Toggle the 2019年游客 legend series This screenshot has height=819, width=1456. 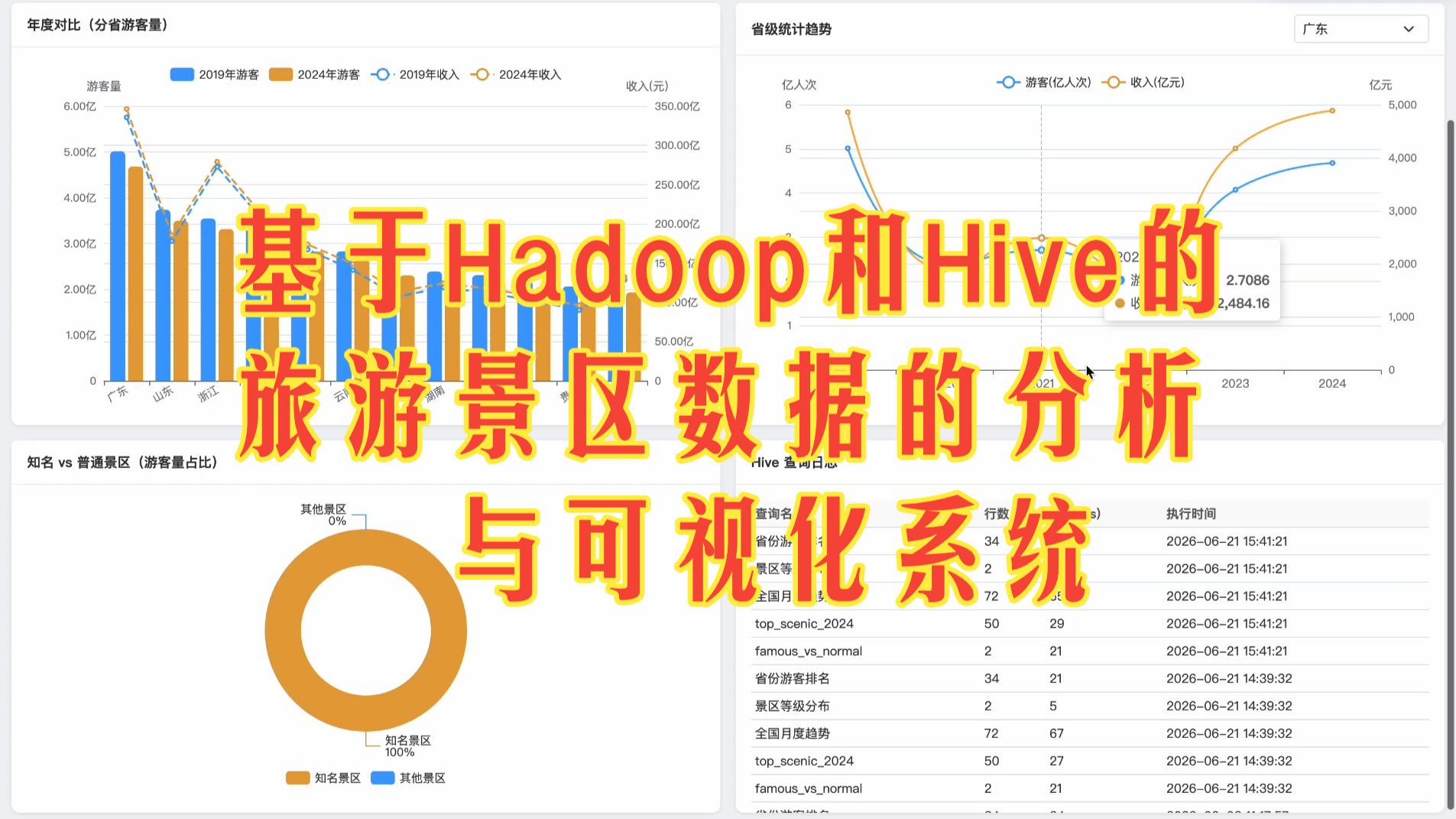coord(214,74)
